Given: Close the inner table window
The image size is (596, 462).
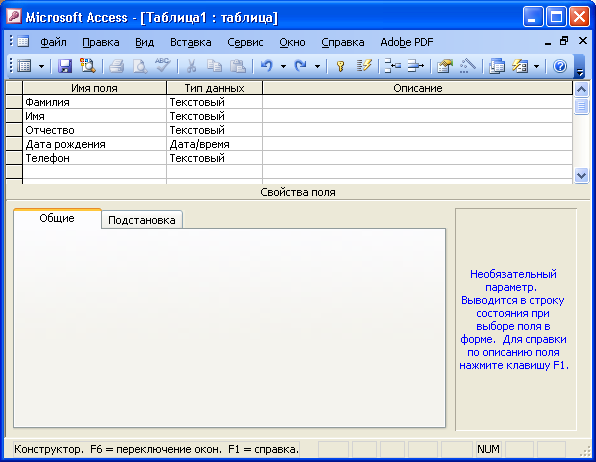Looking at the screenshot, I should click(583, 41).
